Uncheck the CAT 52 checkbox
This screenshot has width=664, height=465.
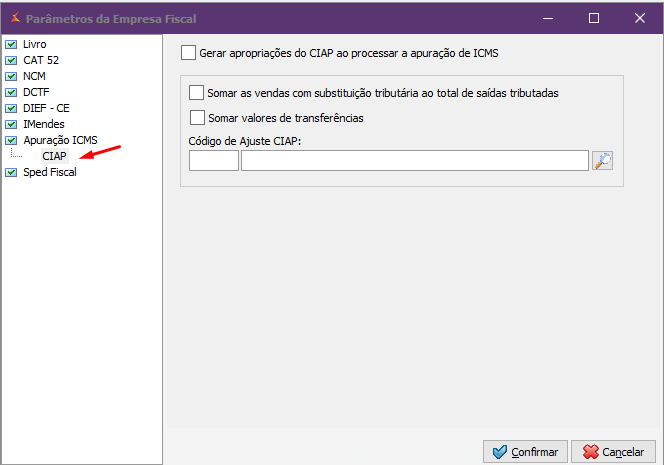(11, 60)
